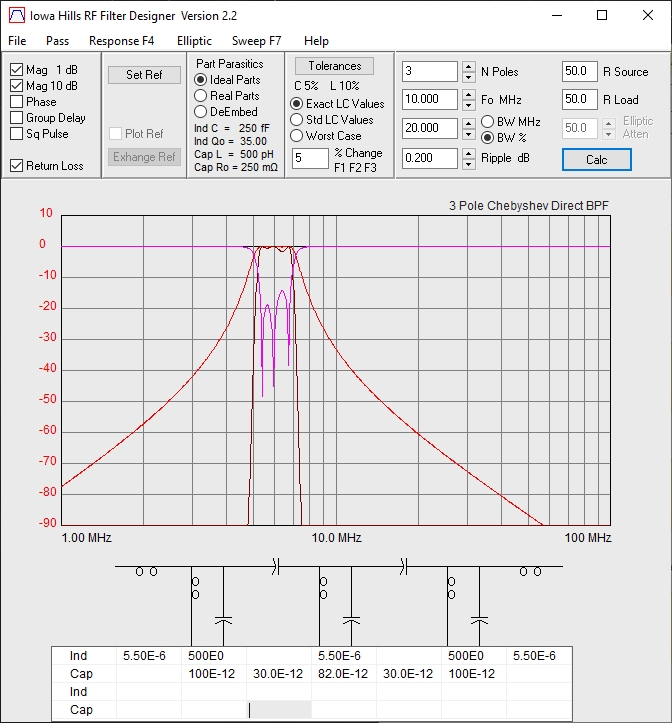Close the Filter Designer window
The image size is (672, 723).
pos(648,15)
